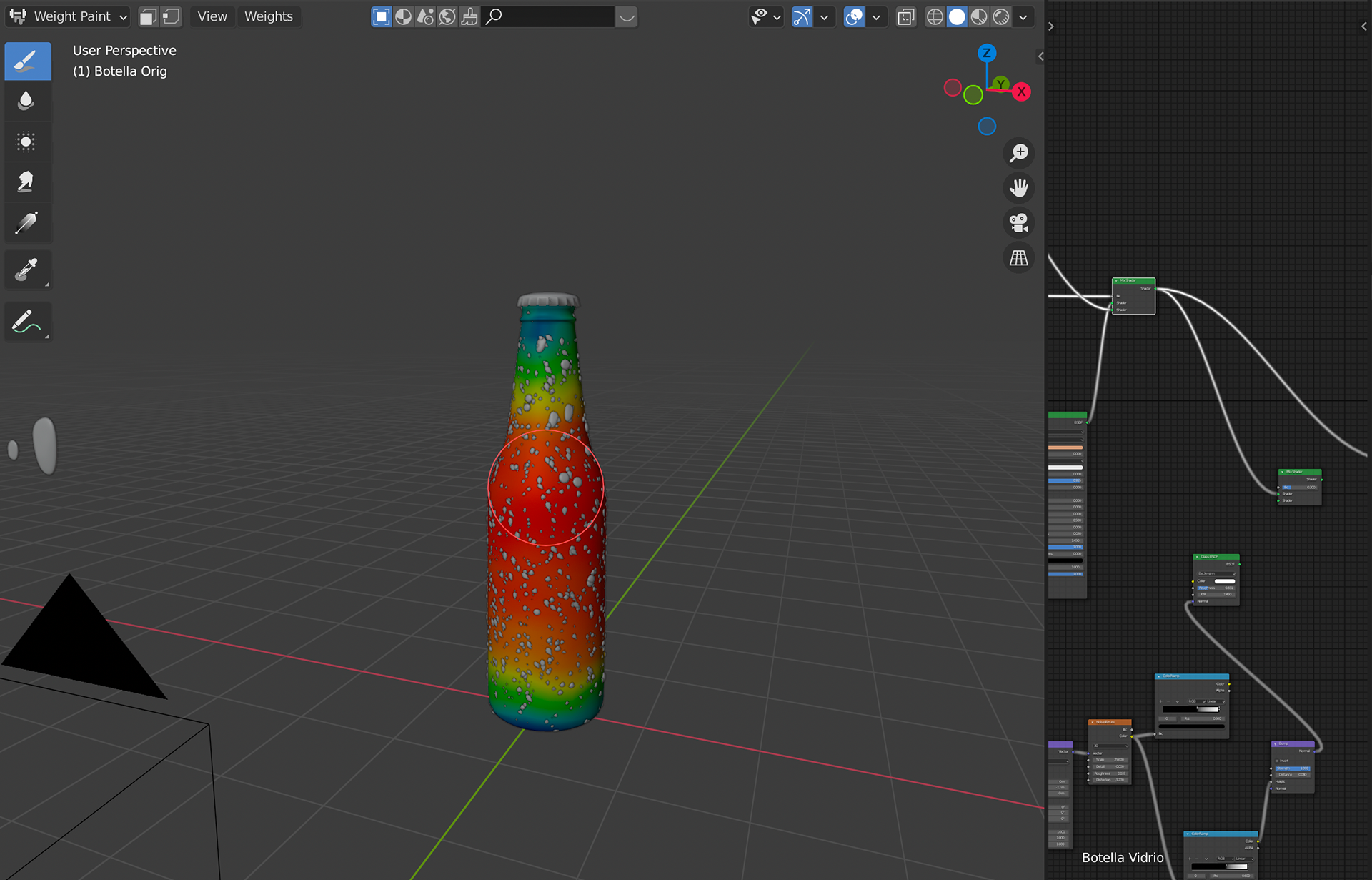Screen dimensions: 1372x880
Task: Toggle viewport gizmos display
Action: [x=802, y=16]
